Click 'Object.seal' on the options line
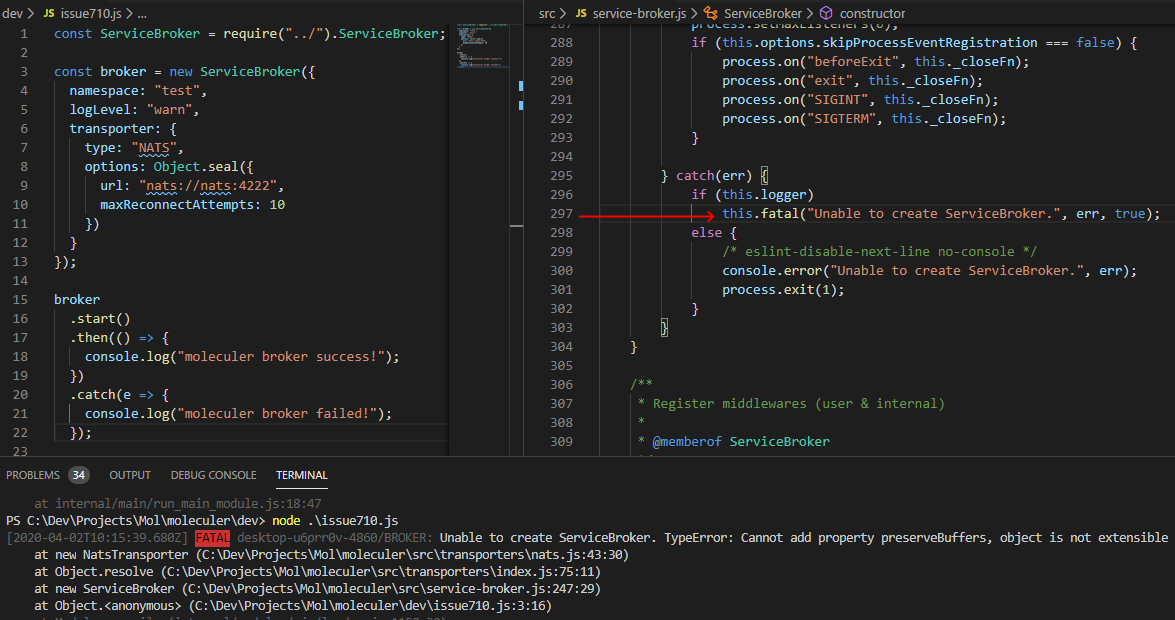Image resolution: width=1175 pixels, height=620 pixels. (x=196, y=166)
